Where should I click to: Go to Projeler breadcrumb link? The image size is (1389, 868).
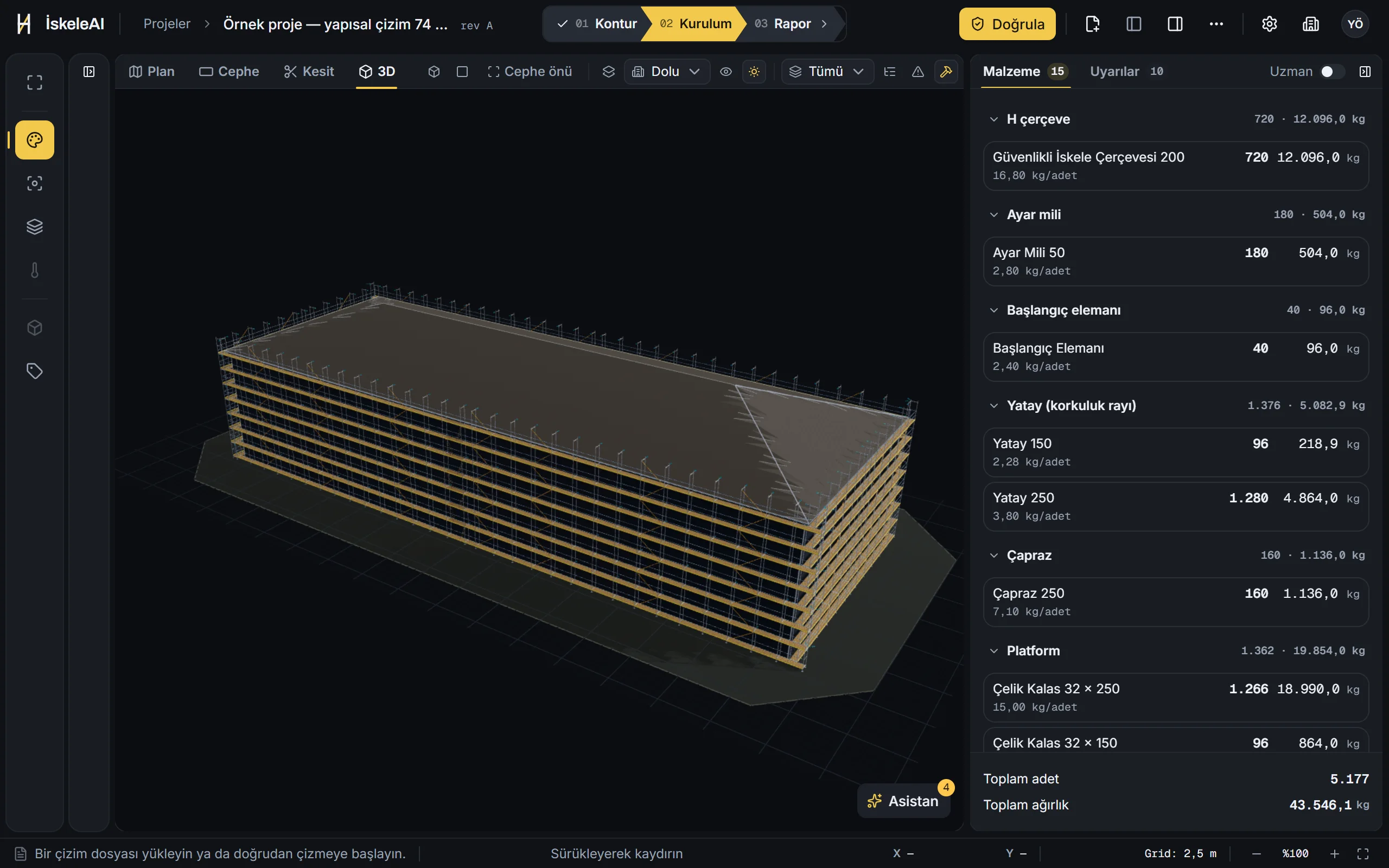point(167,24)
